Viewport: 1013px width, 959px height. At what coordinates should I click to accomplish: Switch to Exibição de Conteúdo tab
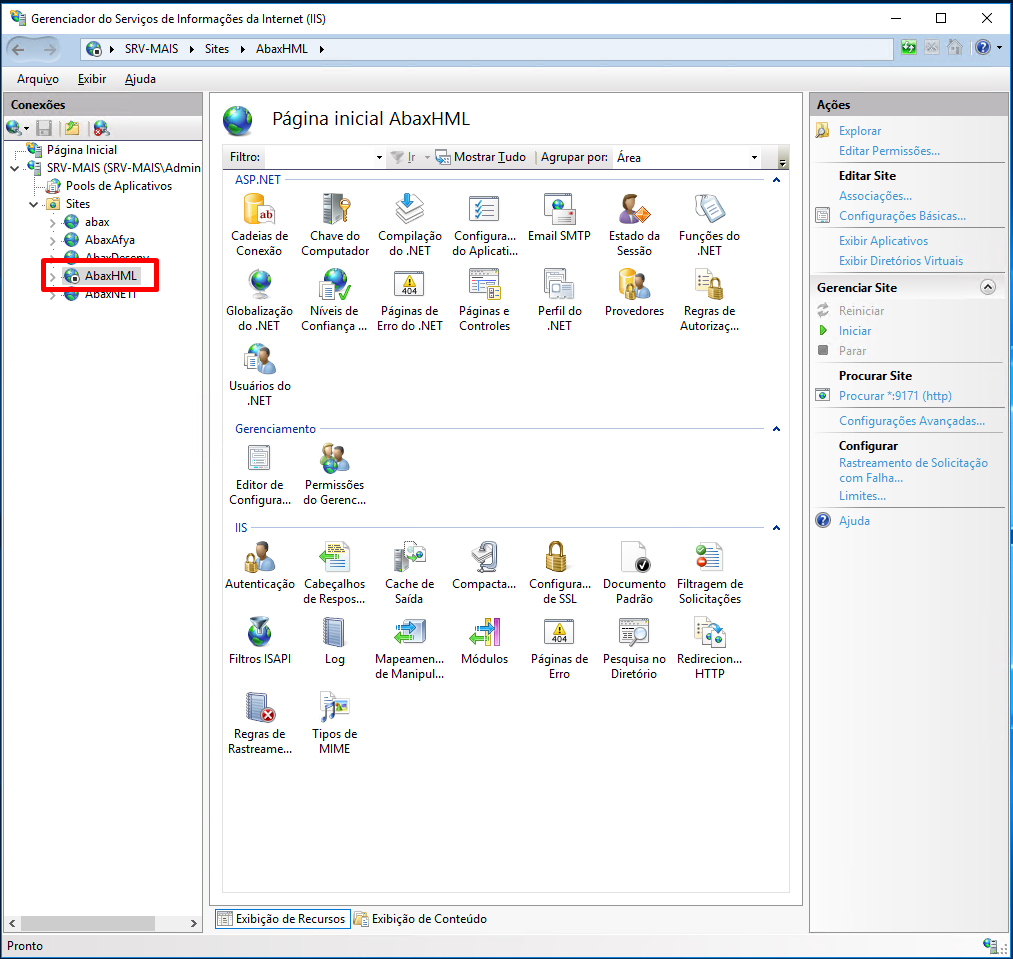[428, 919]
